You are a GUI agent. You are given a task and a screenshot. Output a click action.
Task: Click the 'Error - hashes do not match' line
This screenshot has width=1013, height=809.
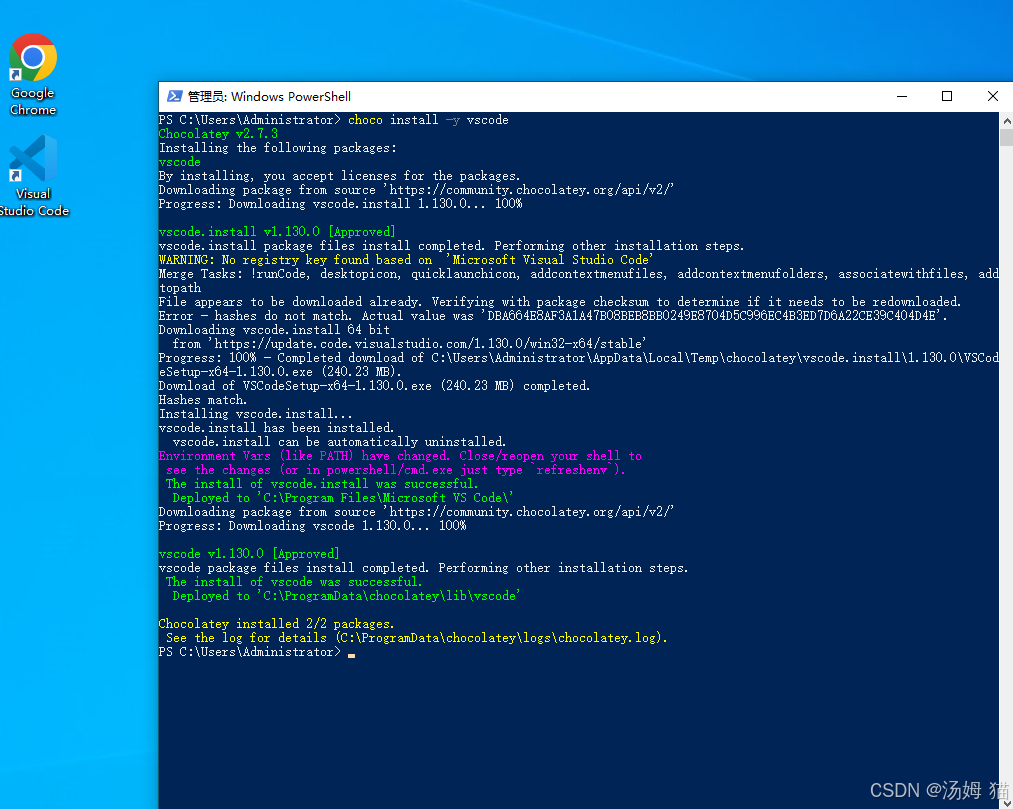tap(553, 316)
